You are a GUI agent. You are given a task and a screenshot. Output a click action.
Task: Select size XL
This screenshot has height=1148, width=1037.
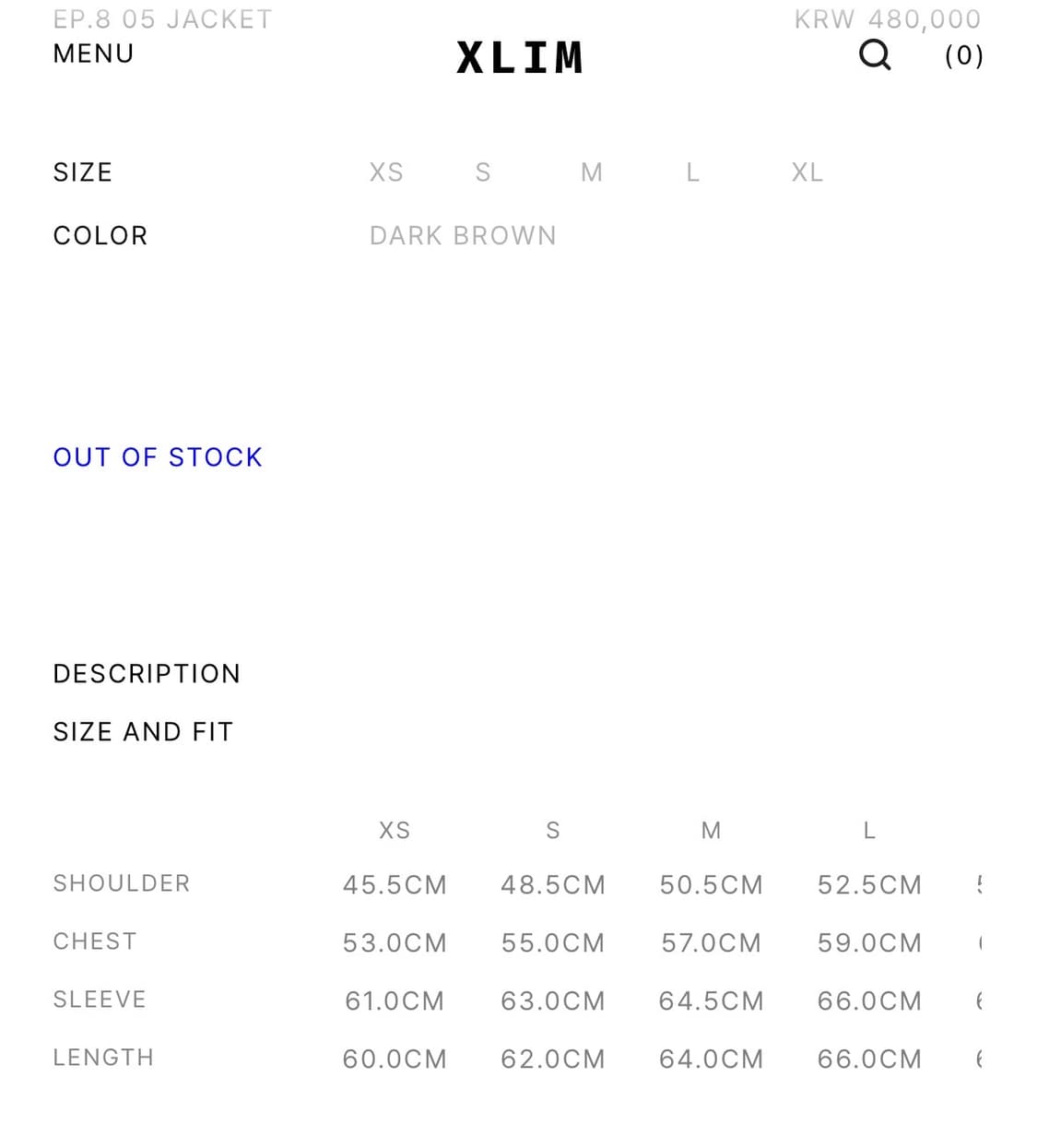[x=807, y=172]
